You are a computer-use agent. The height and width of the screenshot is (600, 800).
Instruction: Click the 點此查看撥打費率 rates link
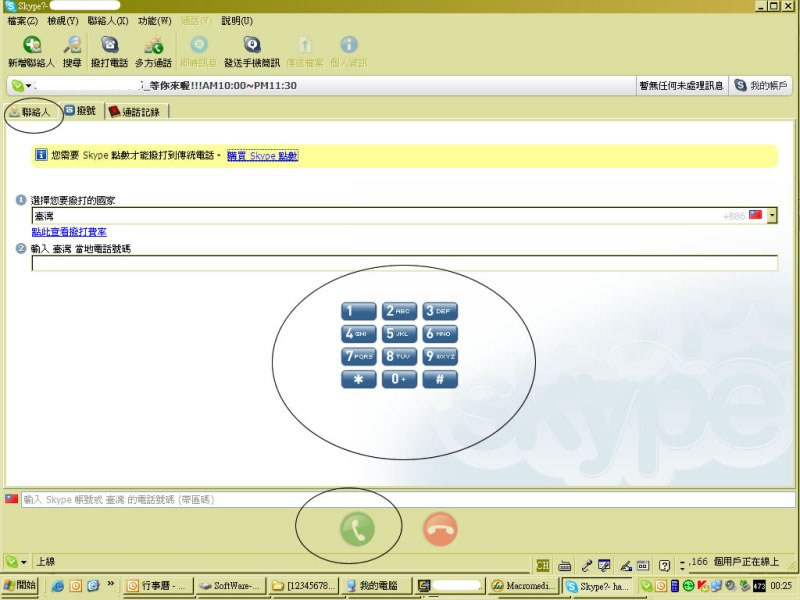69,232
